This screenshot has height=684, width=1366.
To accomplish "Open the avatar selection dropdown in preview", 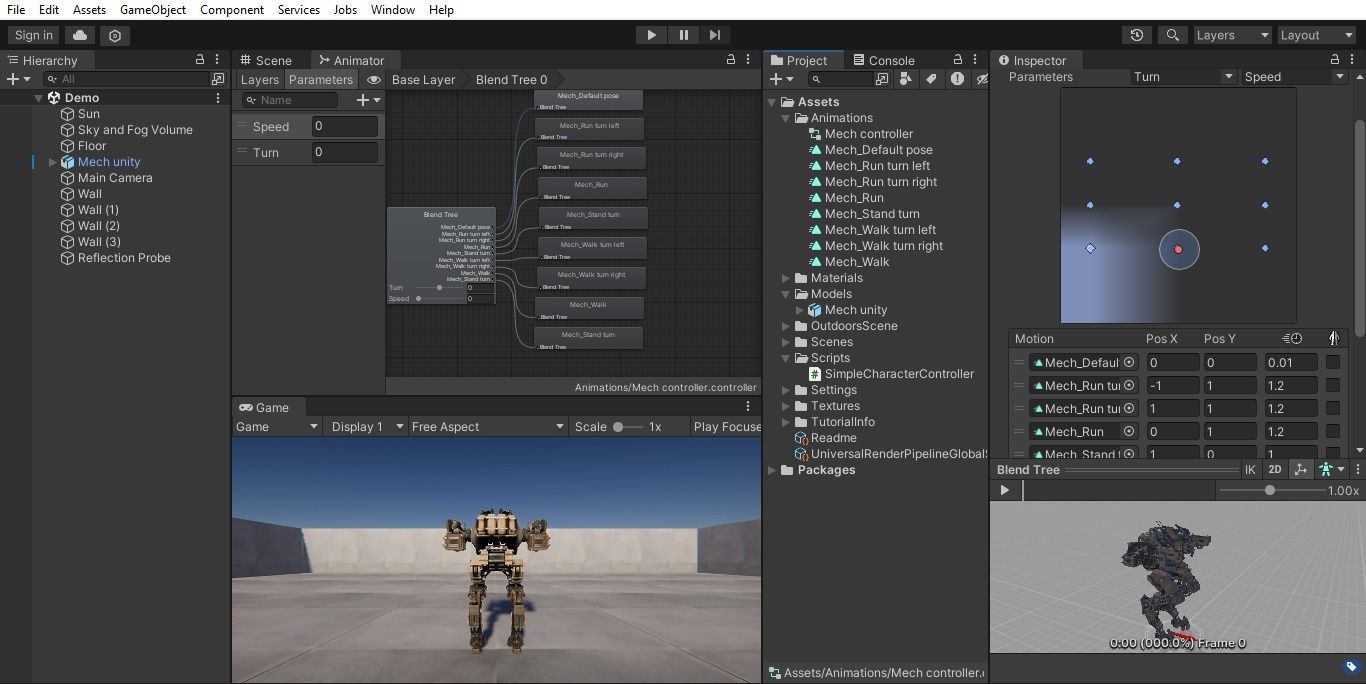I will [x=1331, y=469].
